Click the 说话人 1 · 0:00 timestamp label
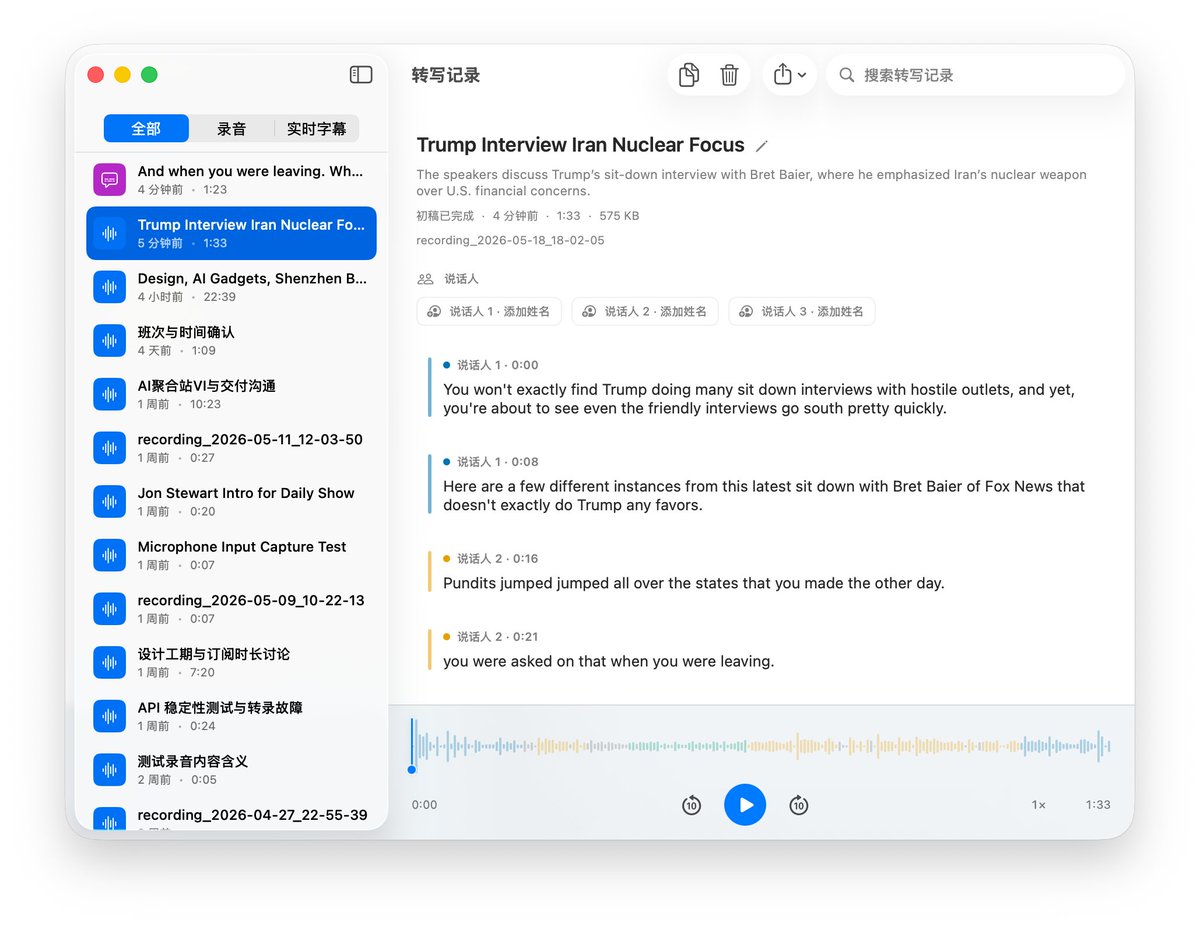 [x=497, y=365]
